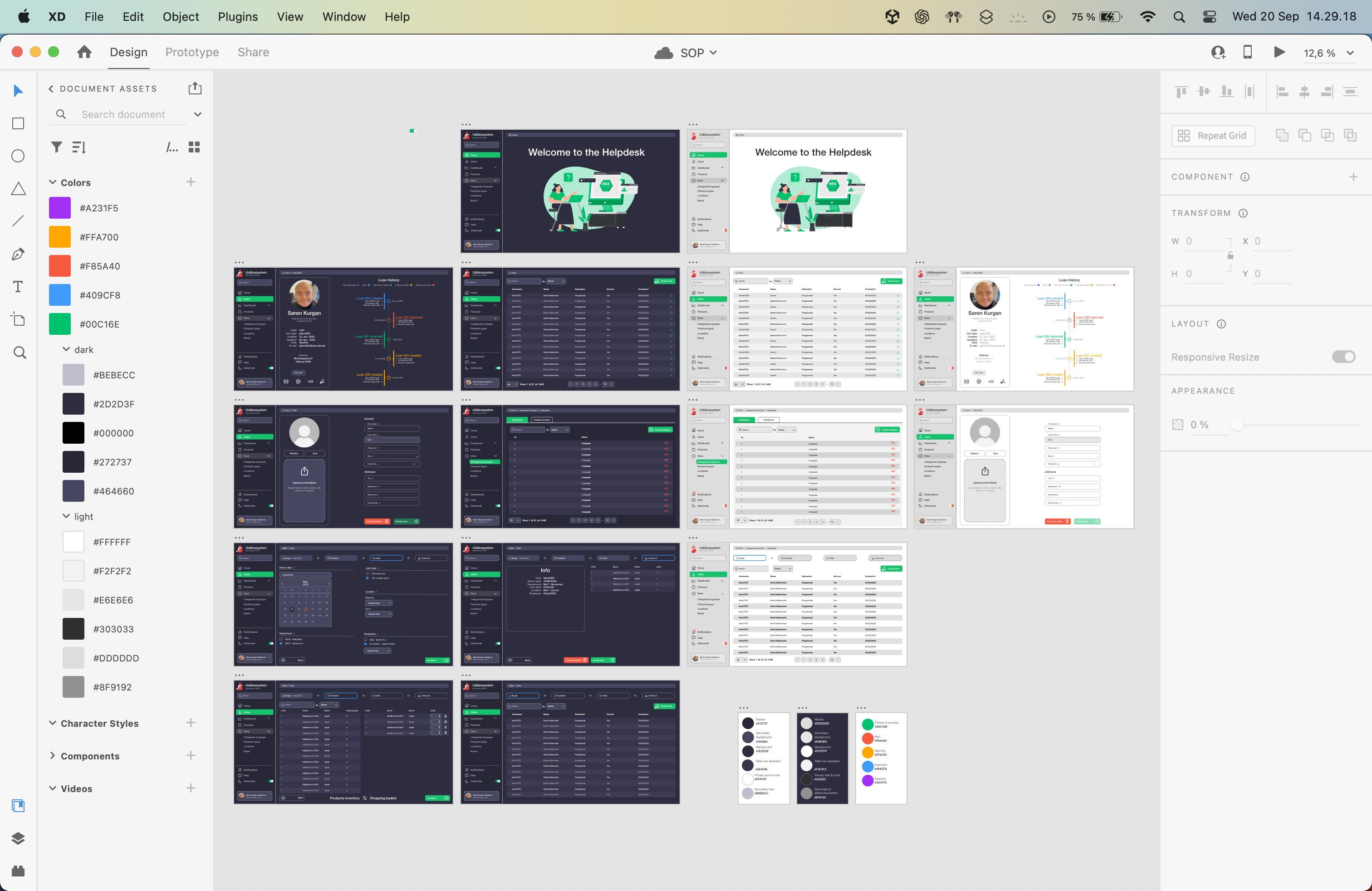The width and height of the screenshot is (1372, 891).
Task: Click the #409CF8 blue swatch
Action: (60, 295)
